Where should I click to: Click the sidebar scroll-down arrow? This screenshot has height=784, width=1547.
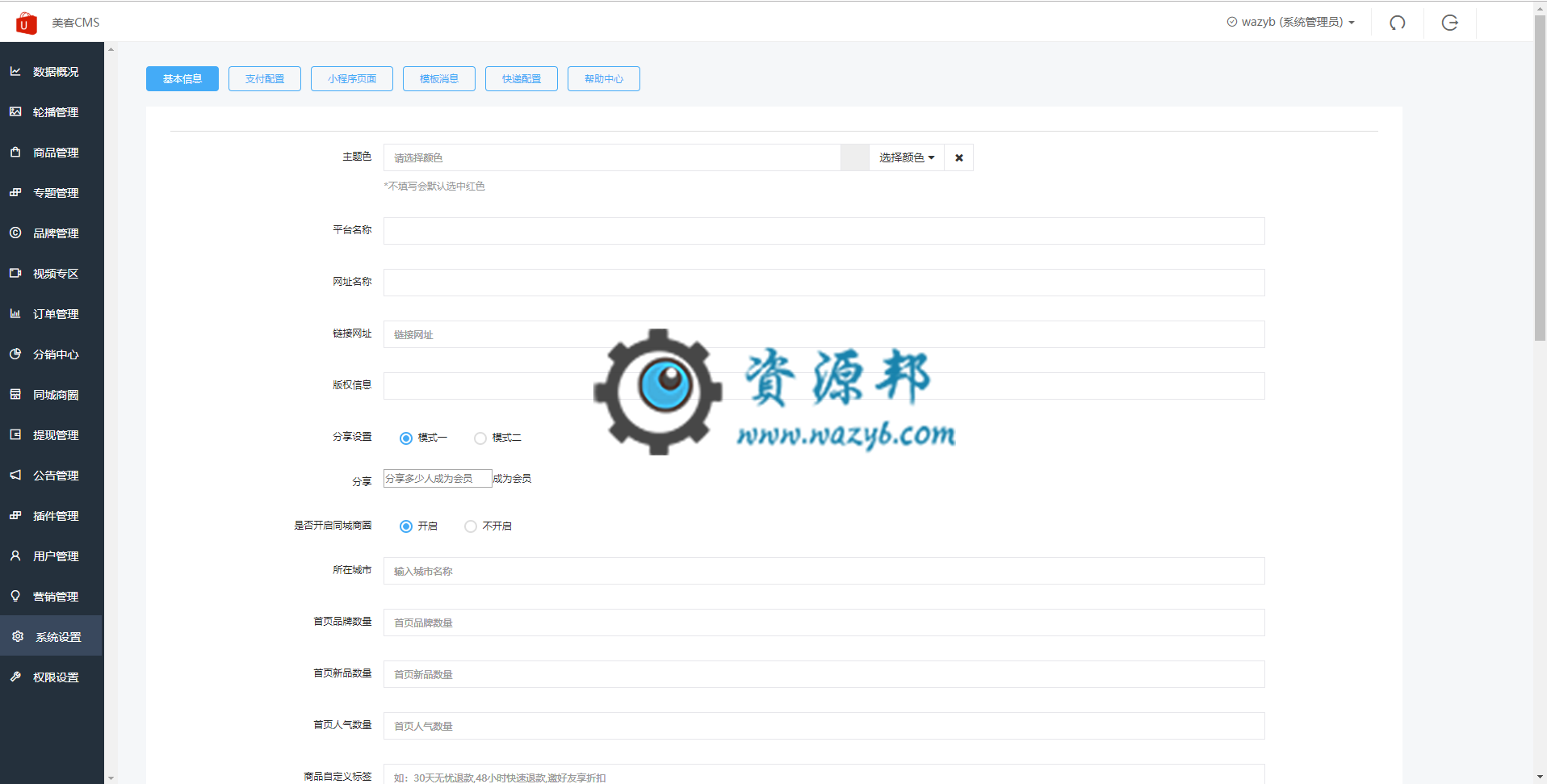point(111,778)
